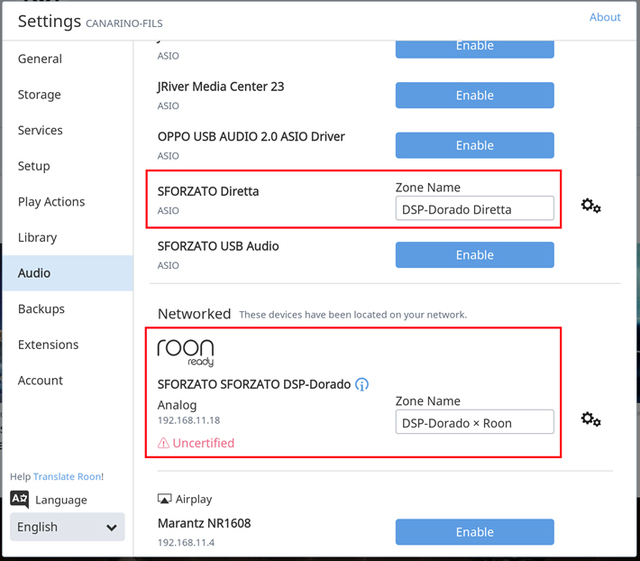Edit the DSP-Dorado Diretta zone name field
The width and height of the screenshot is (640, 561).
474,209
